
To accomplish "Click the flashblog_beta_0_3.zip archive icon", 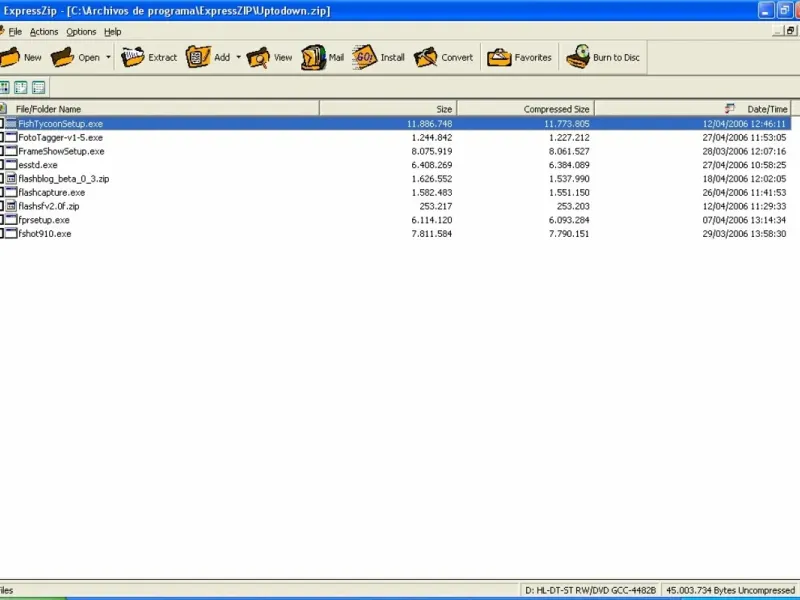I will 11,179.
